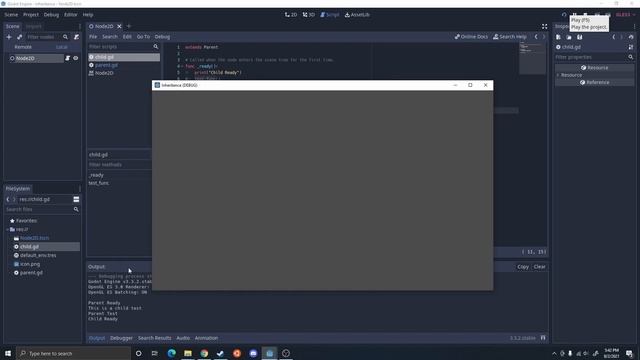Add a new node in Scene dock
The height and width of the screenshot is (360, 640).
(9, 37)
